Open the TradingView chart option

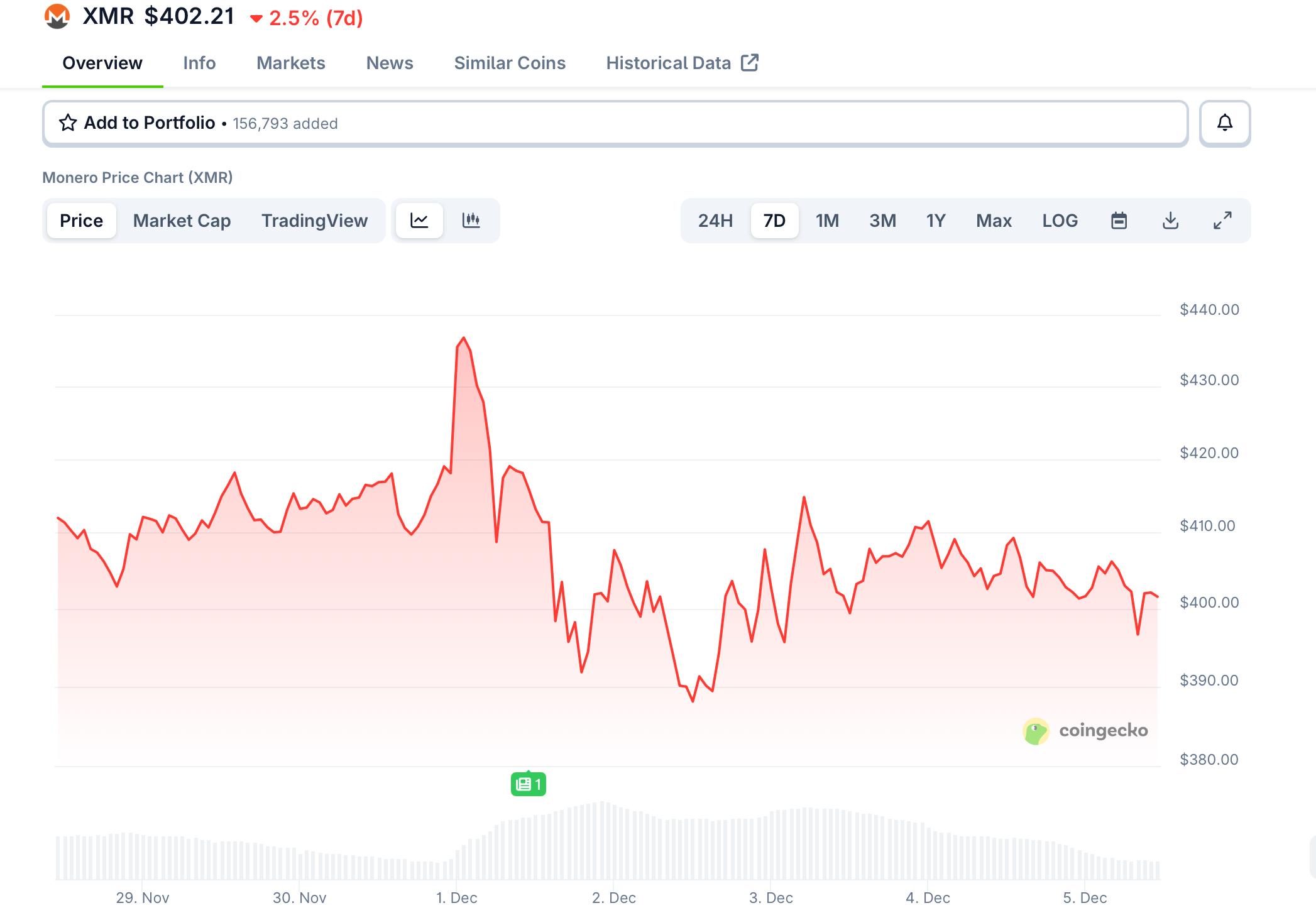(314, 221)
